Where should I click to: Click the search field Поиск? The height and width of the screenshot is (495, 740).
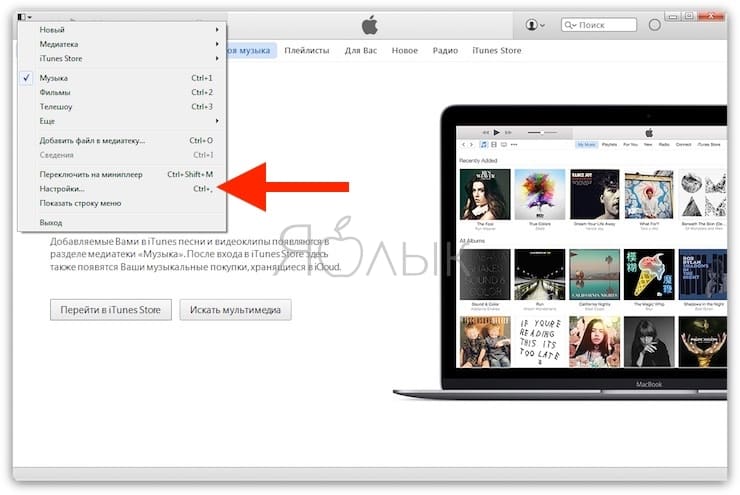pos(599,25)
